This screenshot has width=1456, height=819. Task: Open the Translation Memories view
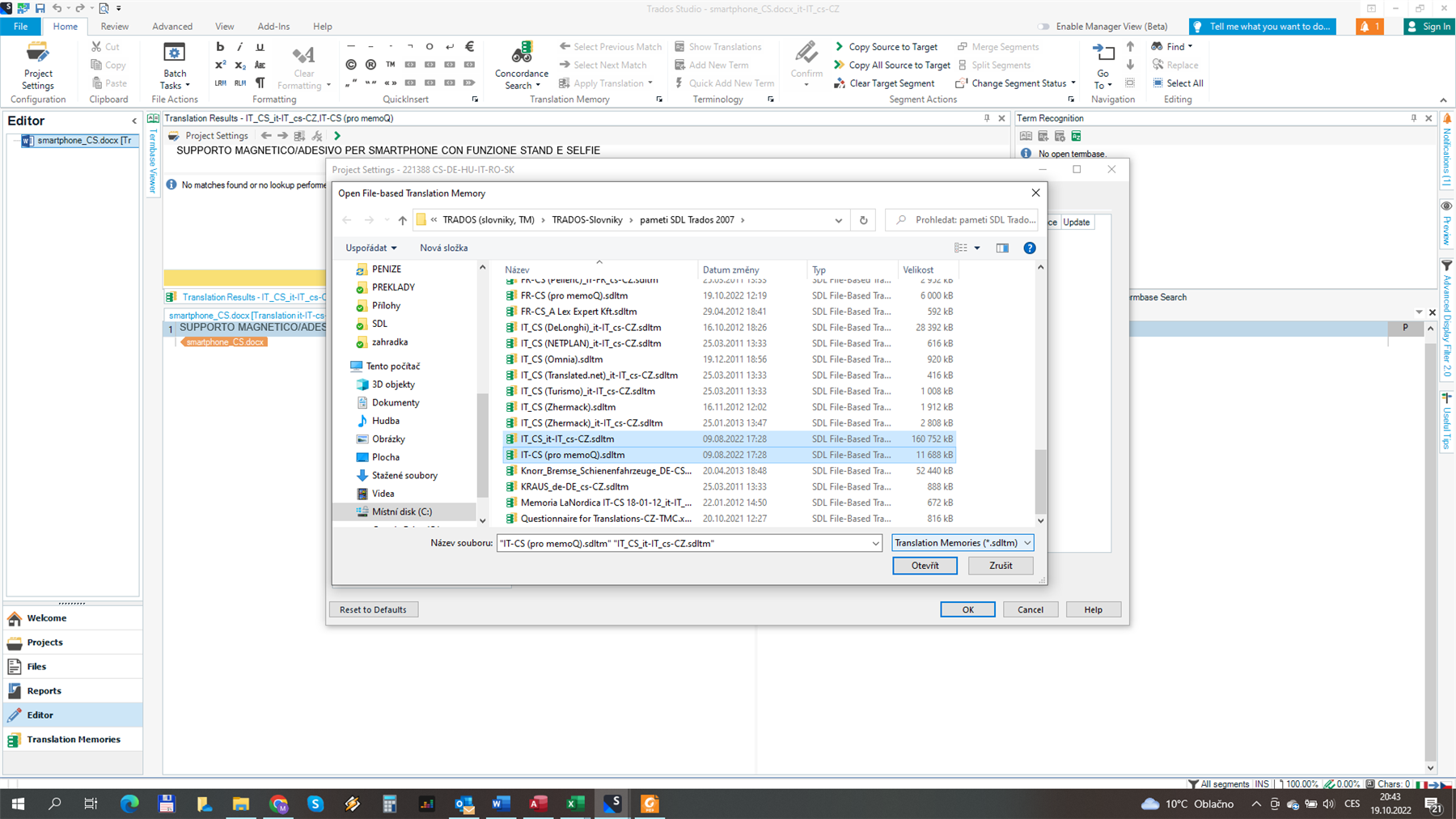click(x=73, y=740)
